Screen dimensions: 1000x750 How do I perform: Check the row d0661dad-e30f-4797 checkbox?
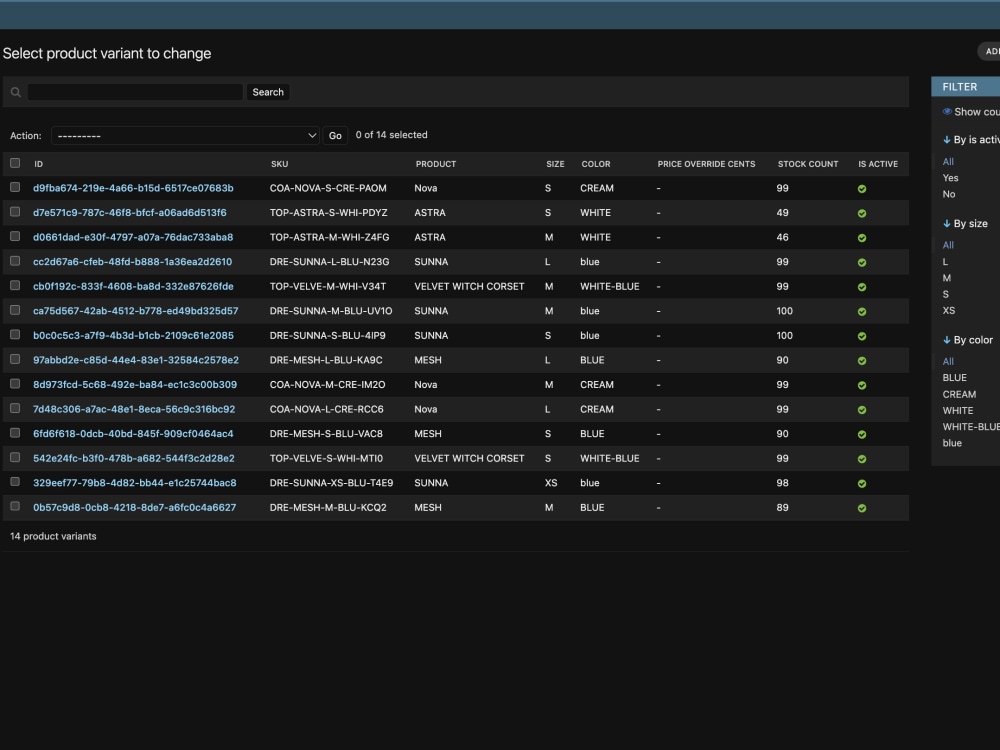[x=15, y=237]
